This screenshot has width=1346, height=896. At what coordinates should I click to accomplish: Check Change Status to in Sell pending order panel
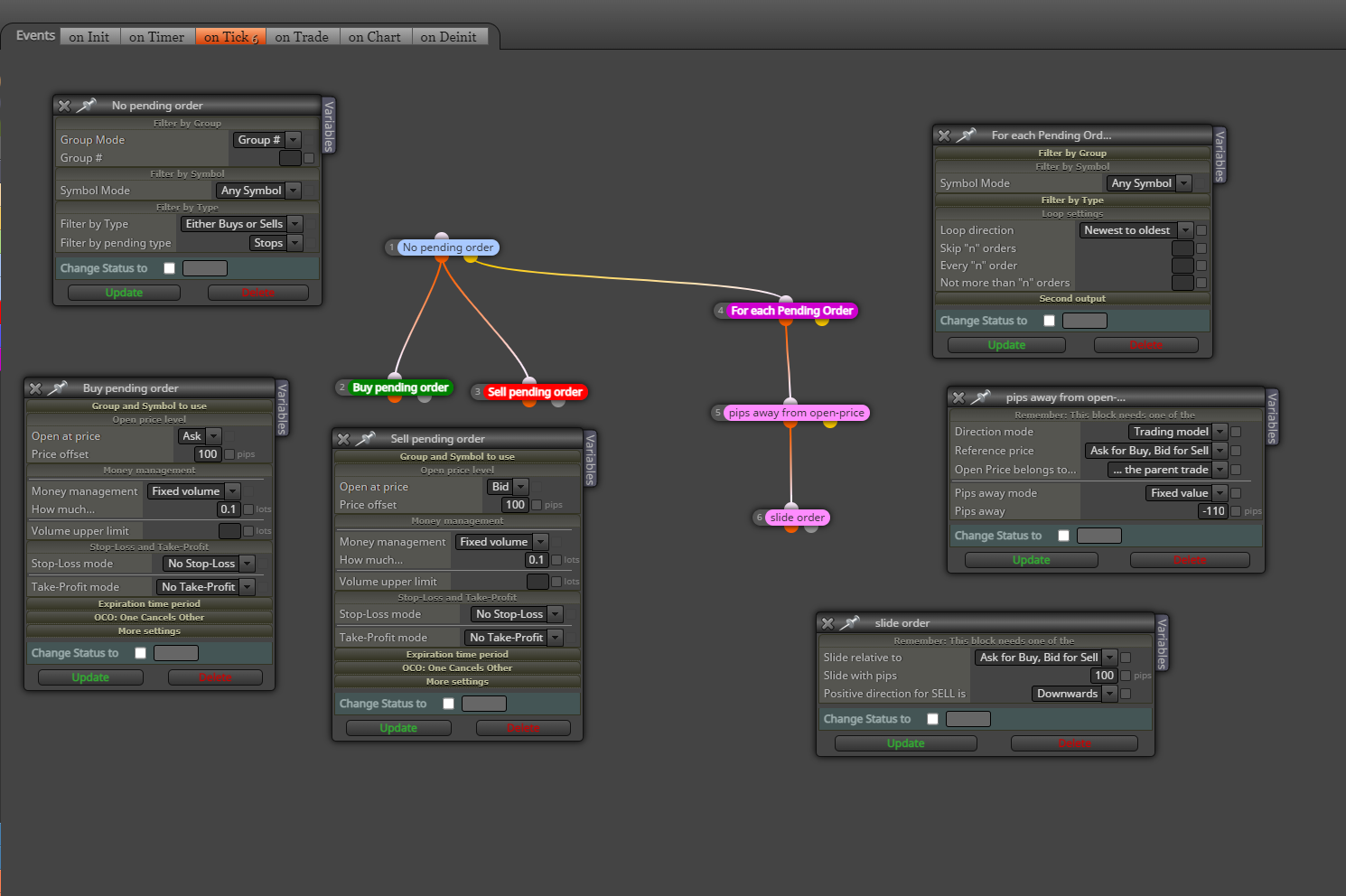coord(448,704)
